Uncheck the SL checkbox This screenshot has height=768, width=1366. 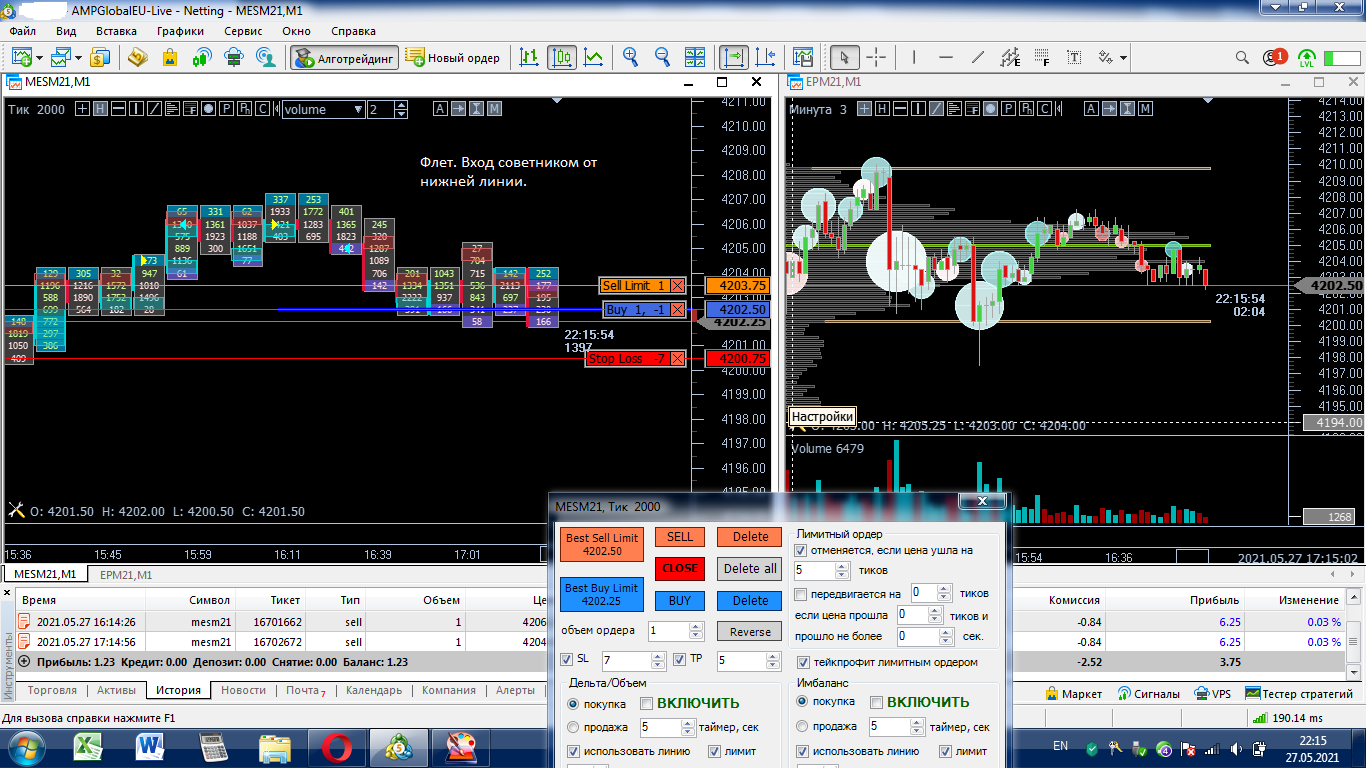tap(567, 659)
